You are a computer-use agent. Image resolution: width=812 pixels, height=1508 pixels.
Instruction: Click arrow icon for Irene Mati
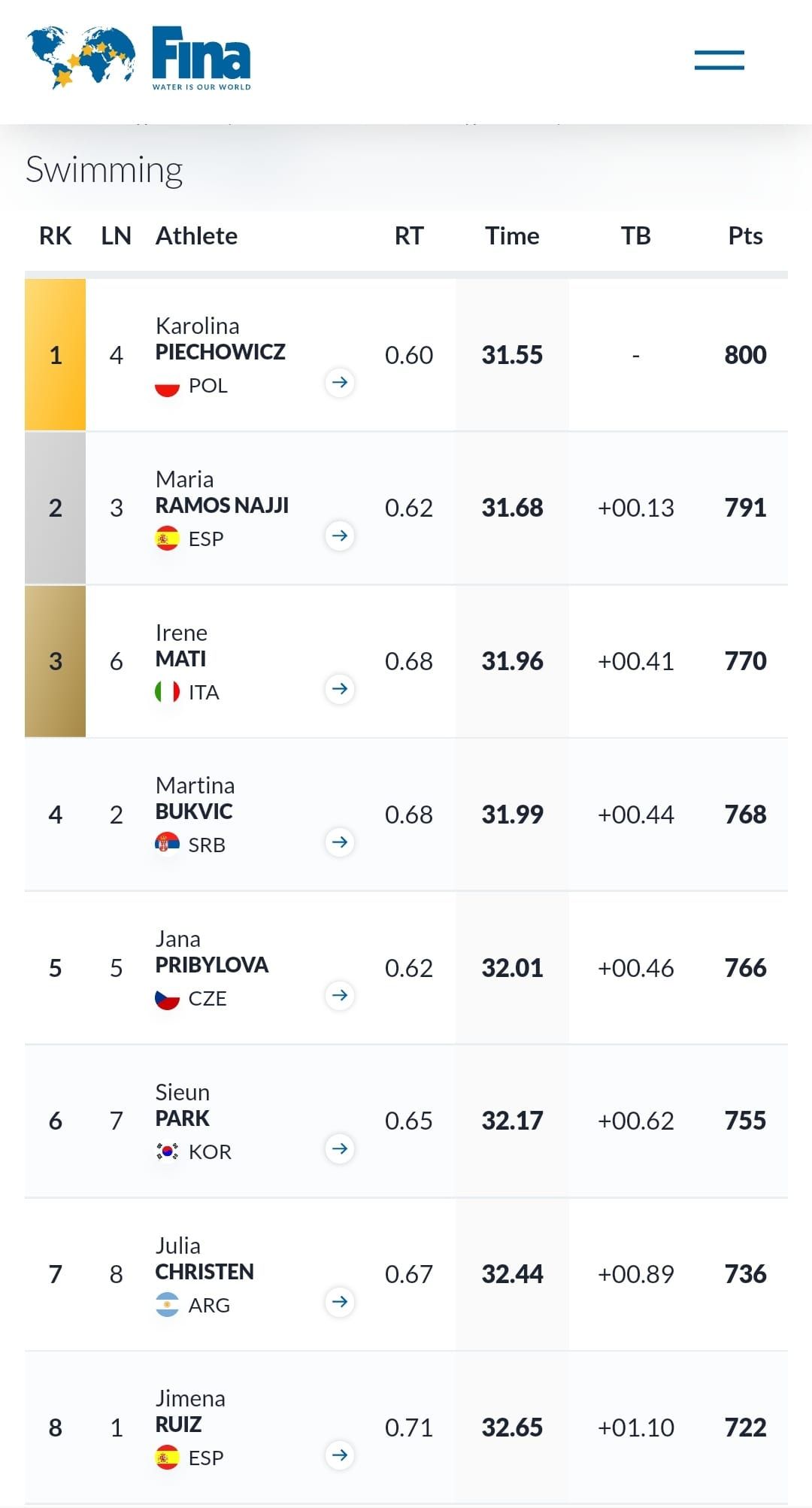[x=340, y=689]
